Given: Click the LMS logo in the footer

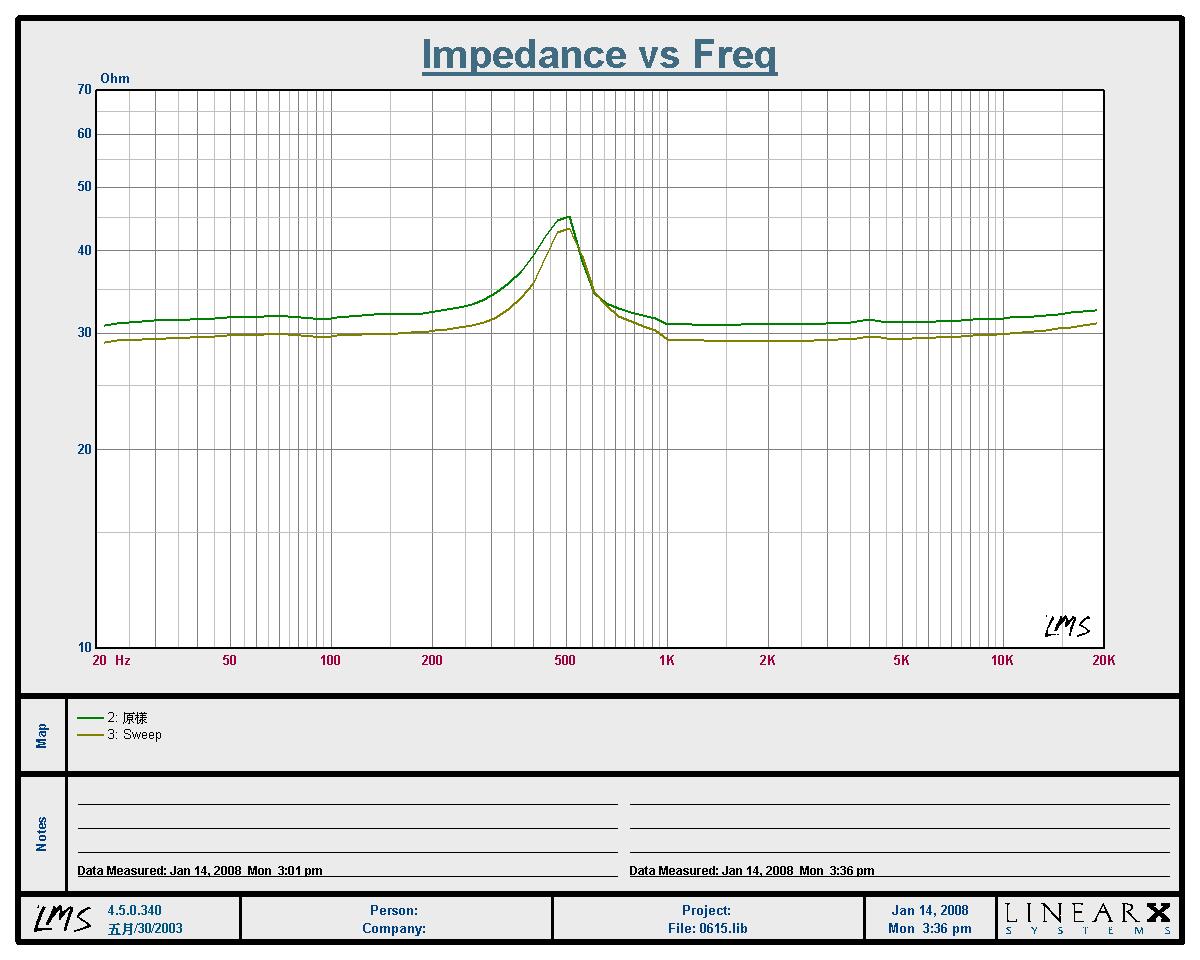Looking at the screenshot, I should 62,918.
